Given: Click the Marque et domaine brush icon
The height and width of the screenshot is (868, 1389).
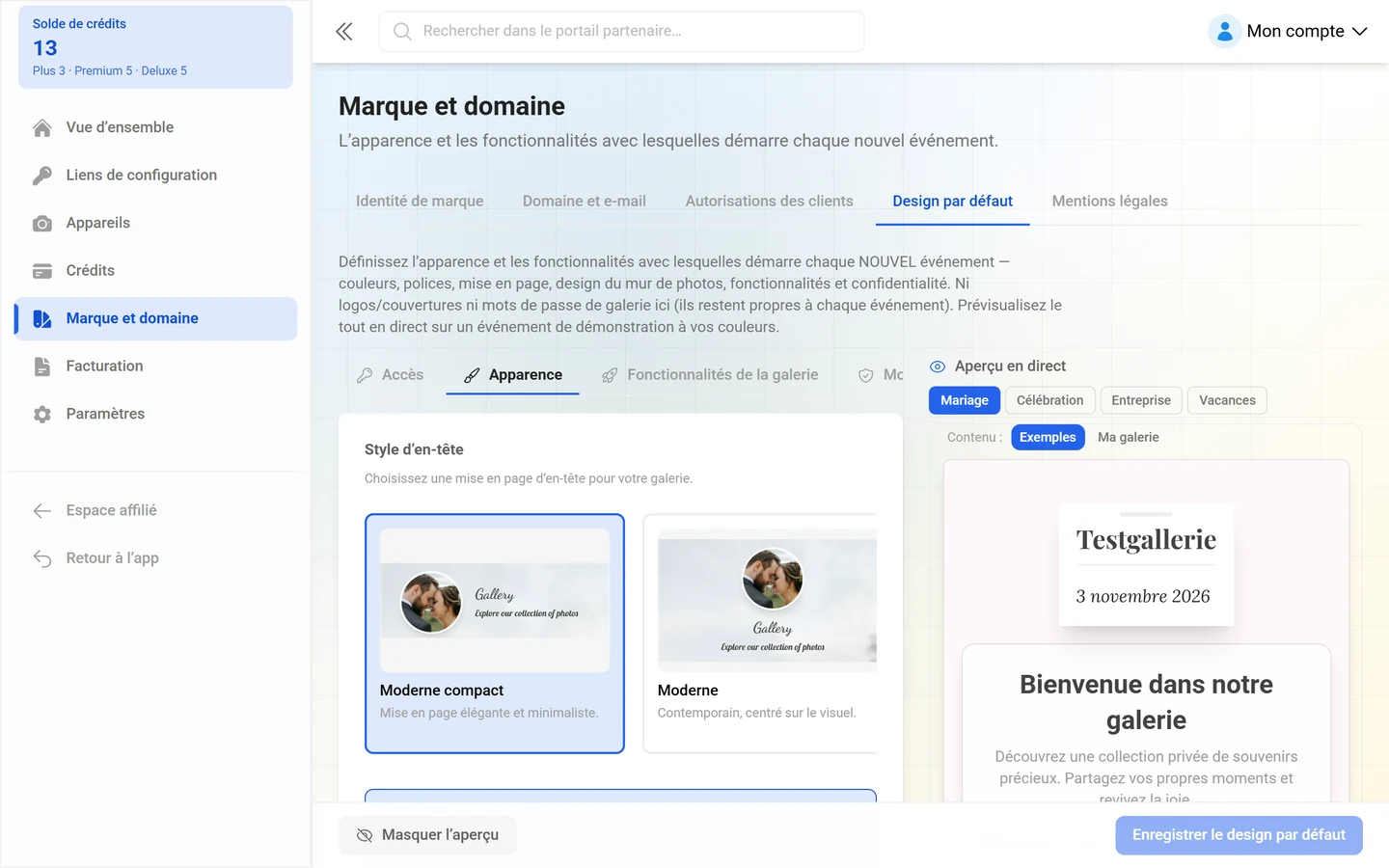Looking at the screenshot, I should 42,319.
